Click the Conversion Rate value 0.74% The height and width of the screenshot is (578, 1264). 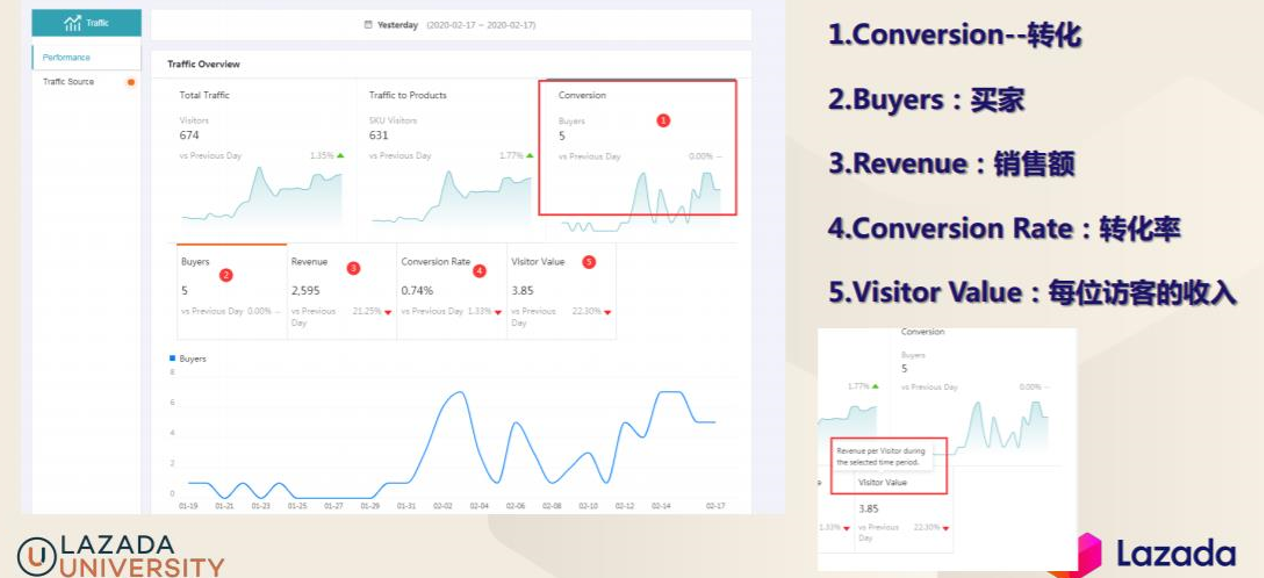417,290
